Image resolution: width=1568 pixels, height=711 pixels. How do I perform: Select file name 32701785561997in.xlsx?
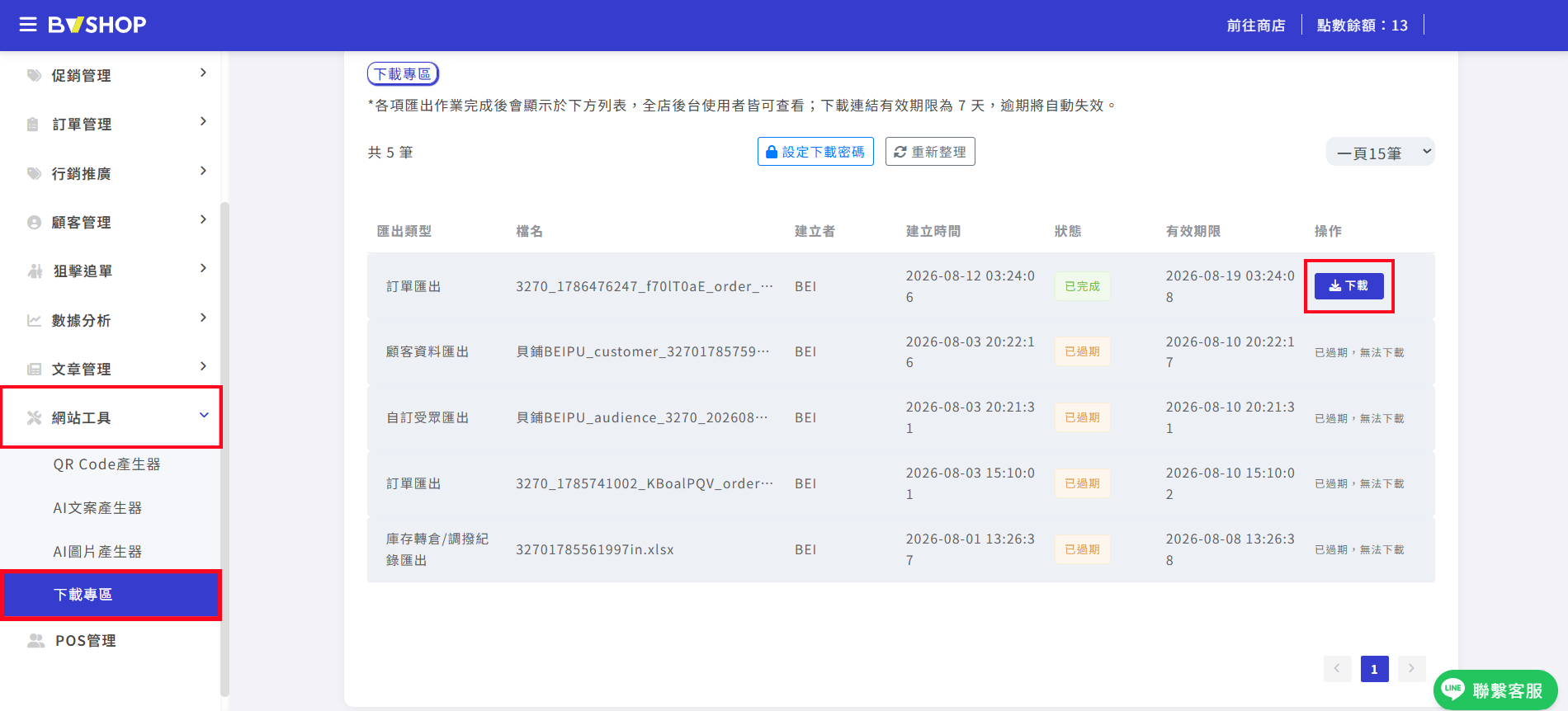pyautogui.click(x=595, y=549)
